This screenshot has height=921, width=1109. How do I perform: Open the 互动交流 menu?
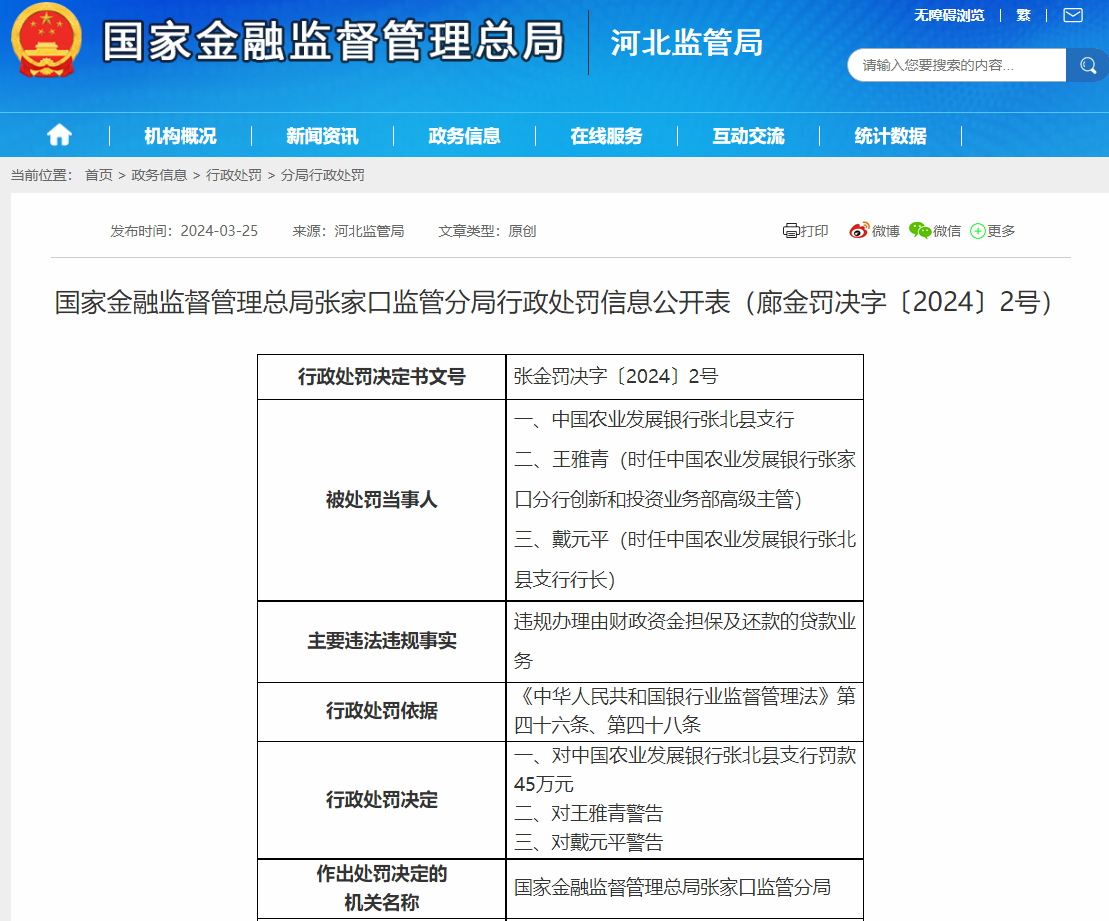pyautogui.click(x=747, y=134)
